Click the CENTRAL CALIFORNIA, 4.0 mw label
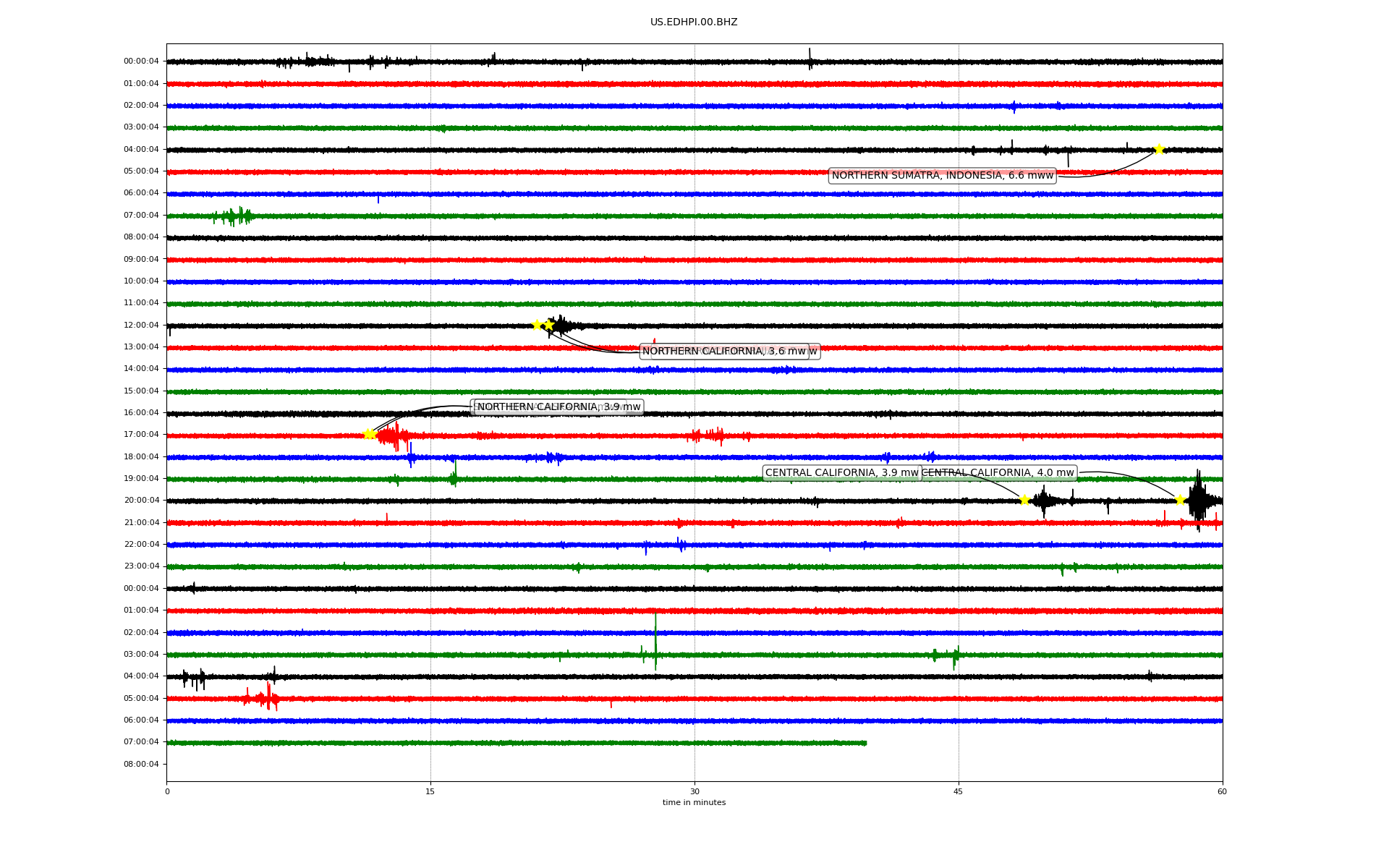 pos(1000,473)
